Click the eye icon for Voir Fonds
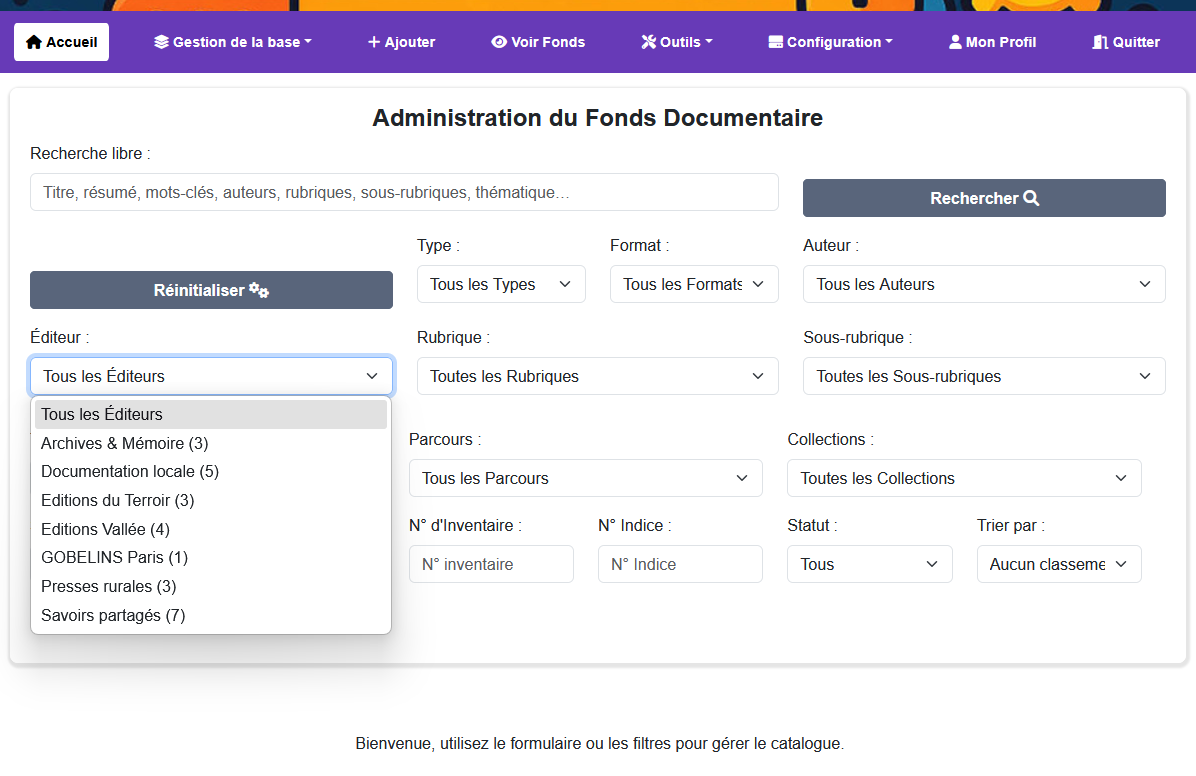The height and width of the screenshot is (776, 1196). (499, 42)
